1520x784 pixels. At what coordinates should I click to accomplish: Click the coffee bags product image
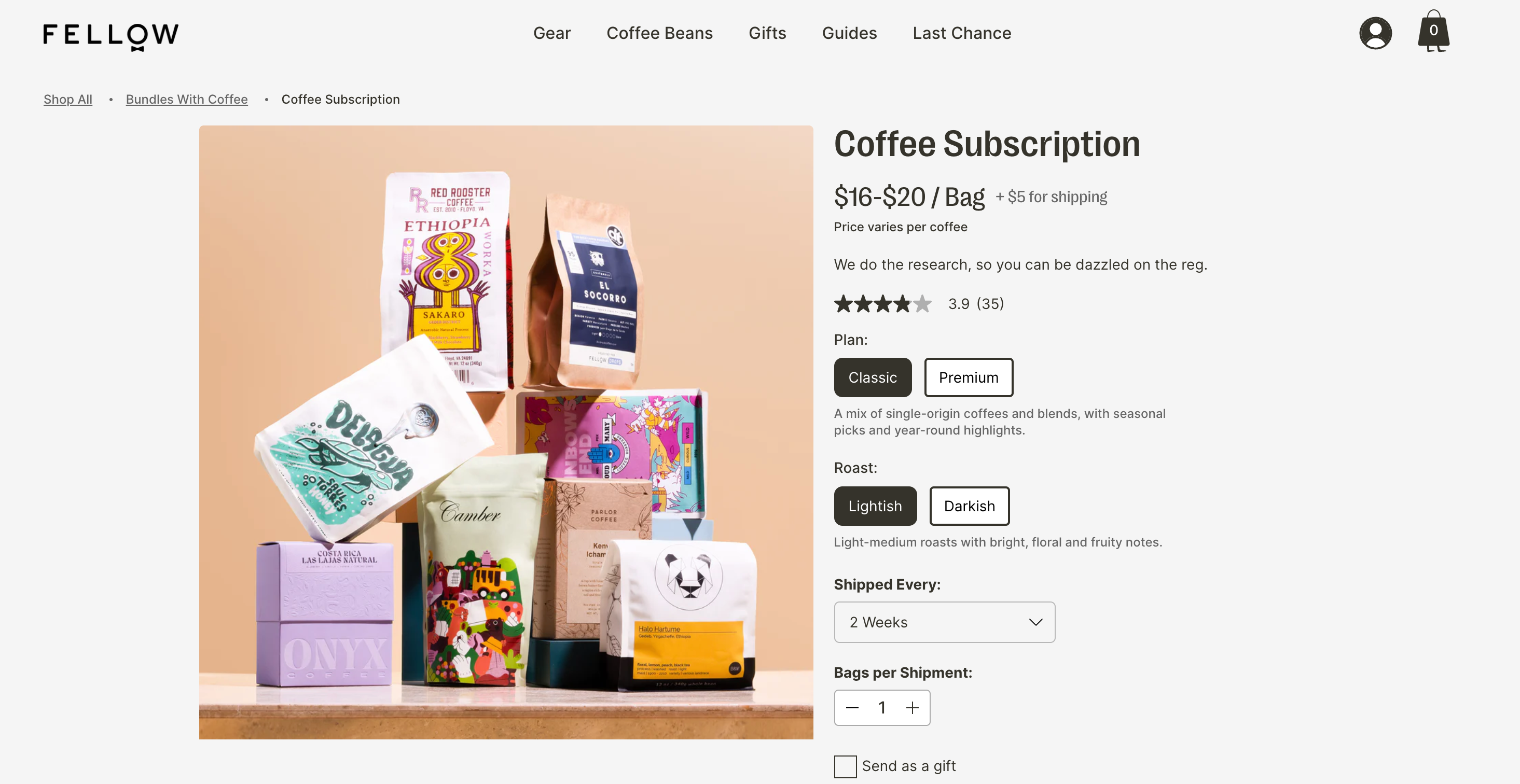point(506,432)
